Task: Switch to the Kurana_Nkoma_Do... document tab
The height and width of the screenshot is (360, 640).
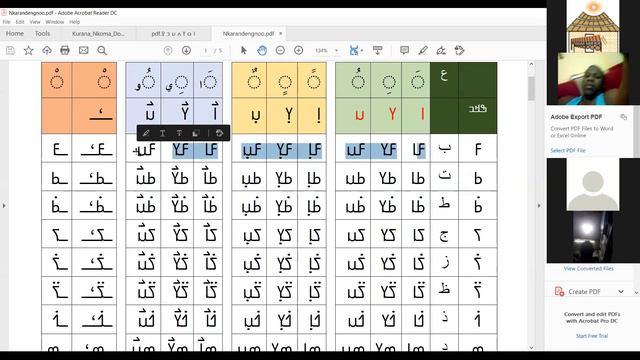Action: tap(98, 34)
